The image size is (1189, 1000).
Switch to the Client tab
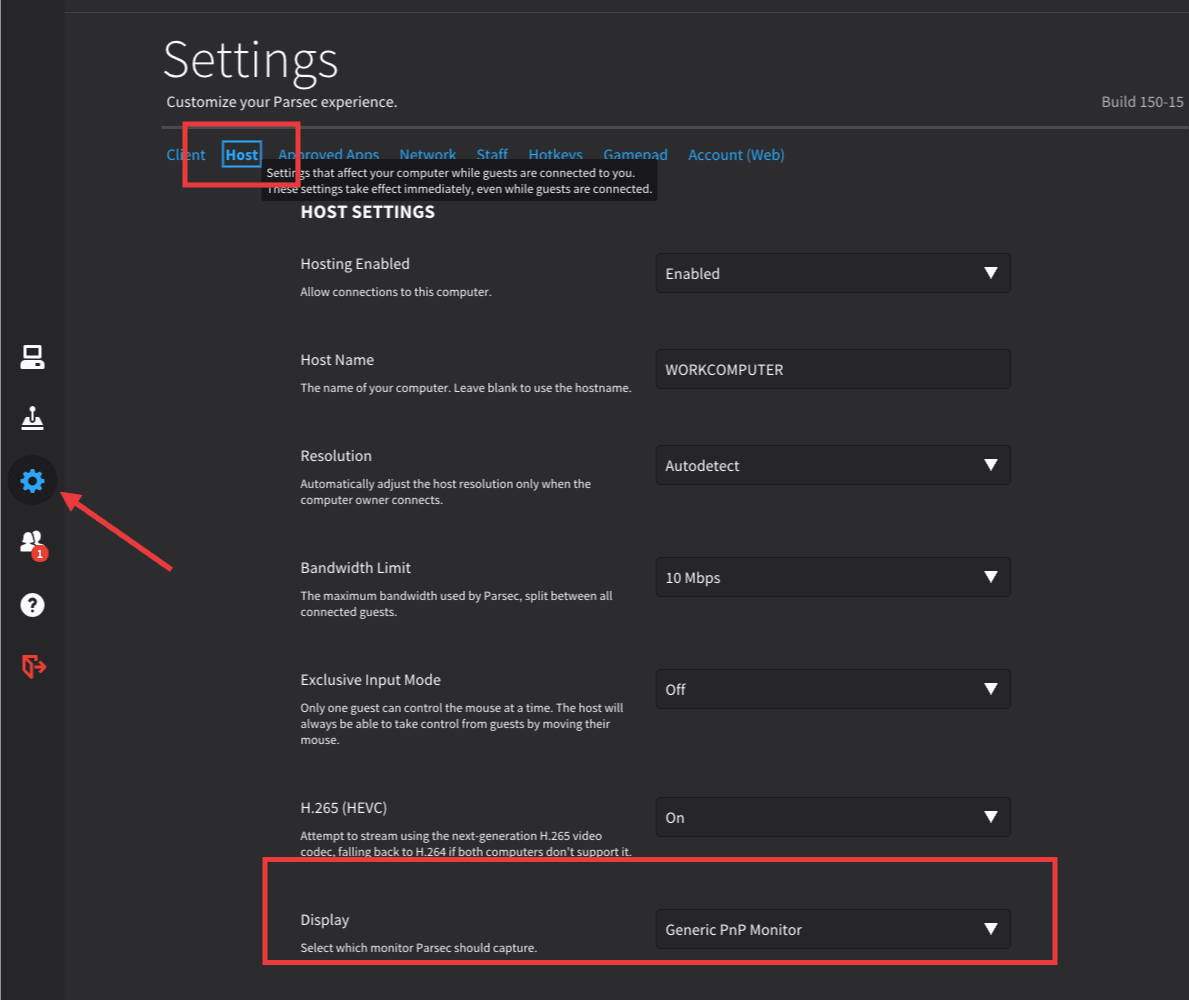point(186,155)
